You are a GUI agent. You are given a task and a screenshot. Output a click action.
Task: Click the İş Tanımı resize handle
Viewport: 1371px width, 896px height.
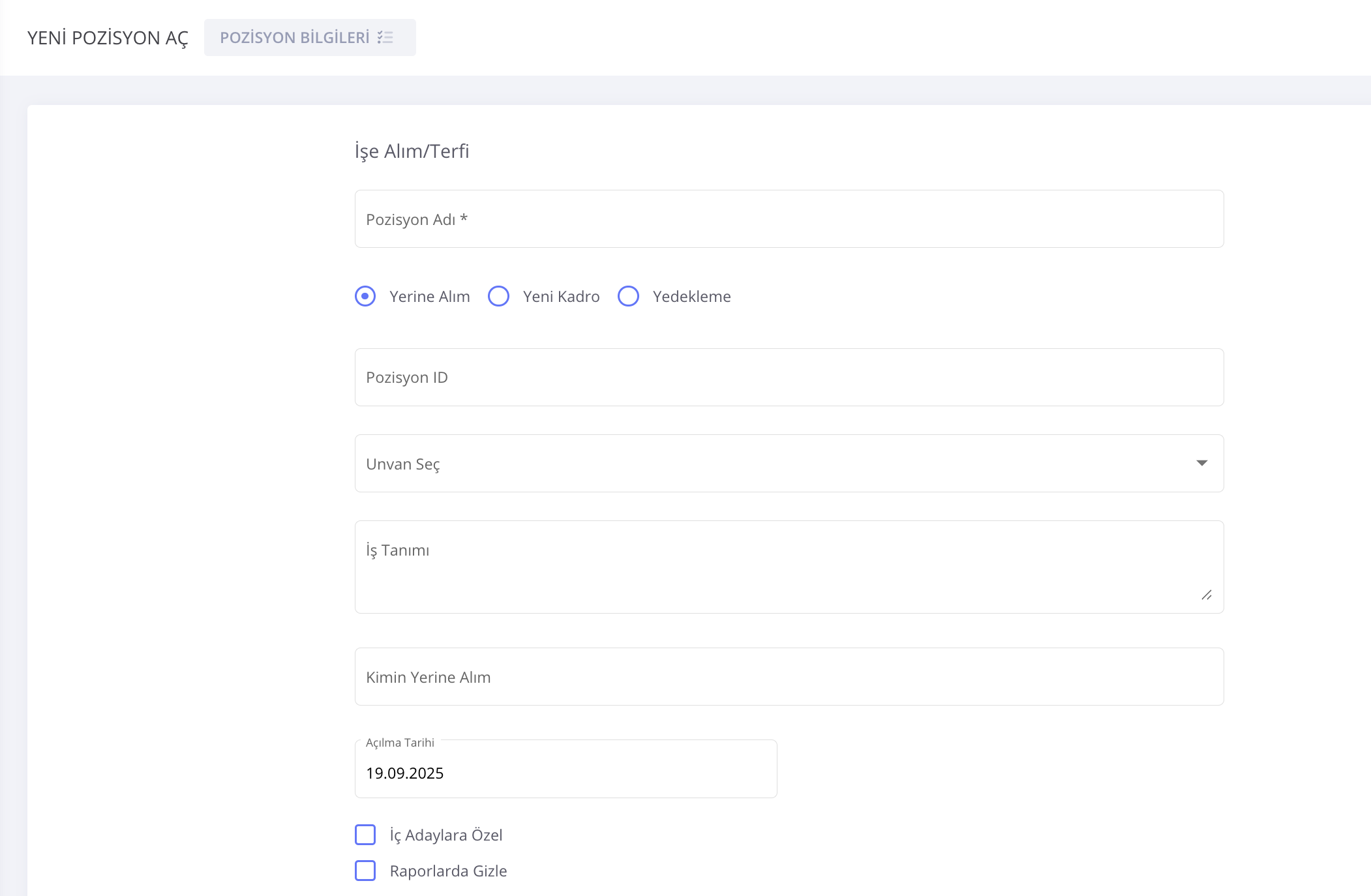pos(1207,595)
